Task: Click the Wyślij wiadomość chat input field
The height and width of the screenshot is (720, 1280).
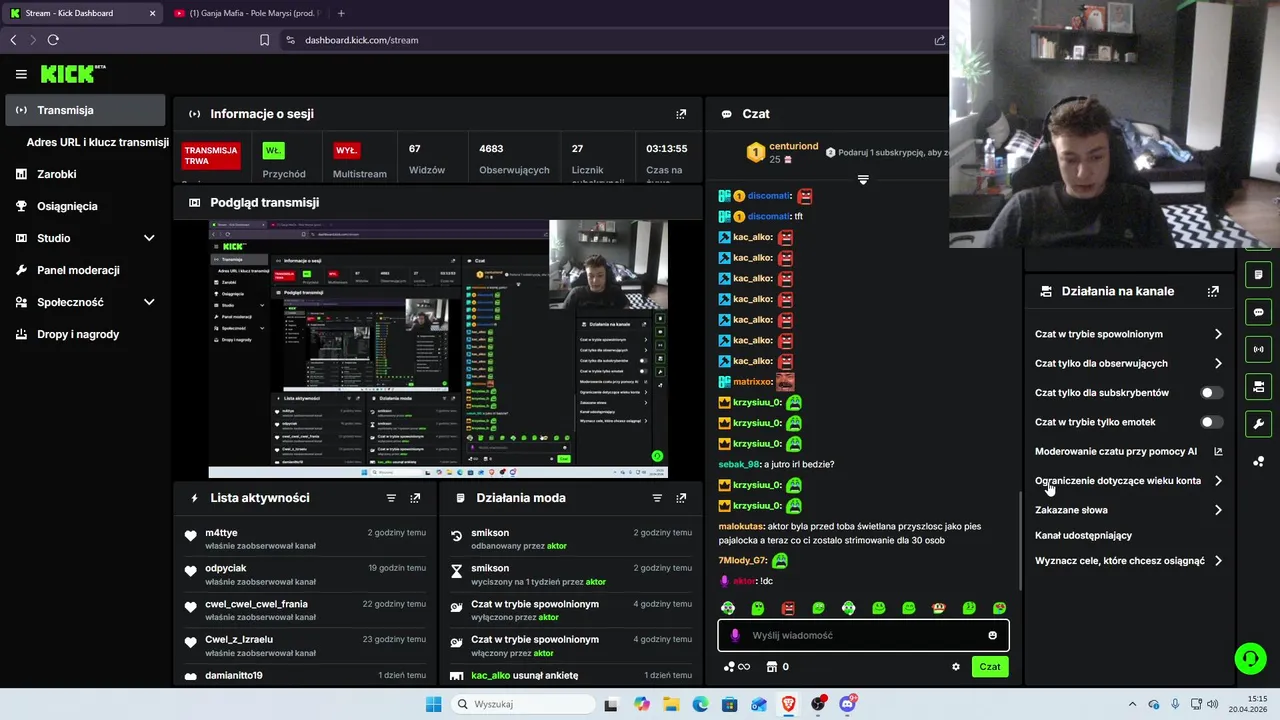Action: (863, 635)
